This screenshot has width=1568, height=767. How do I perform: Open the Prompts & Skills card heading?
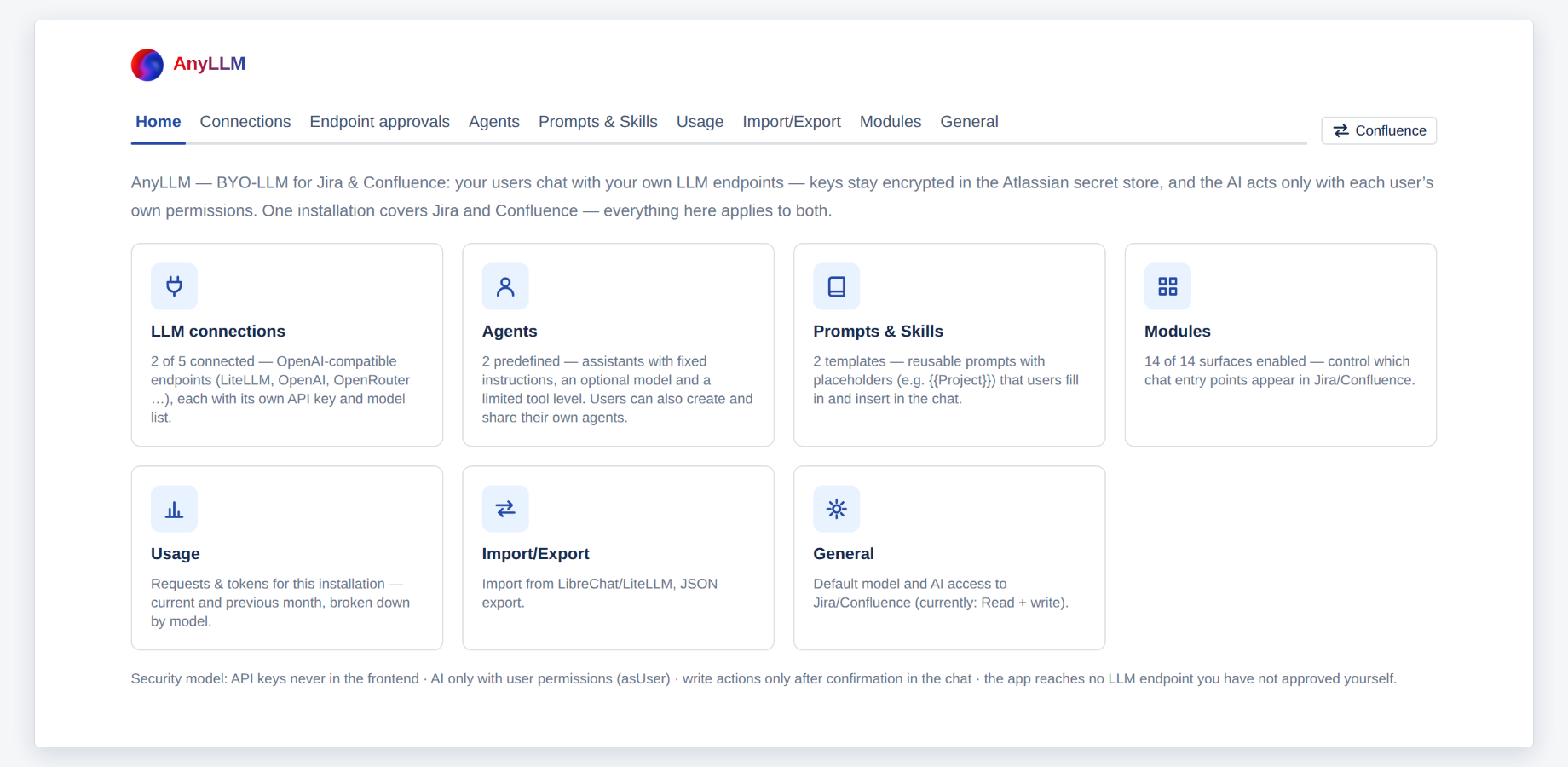[x=879, y=332]
